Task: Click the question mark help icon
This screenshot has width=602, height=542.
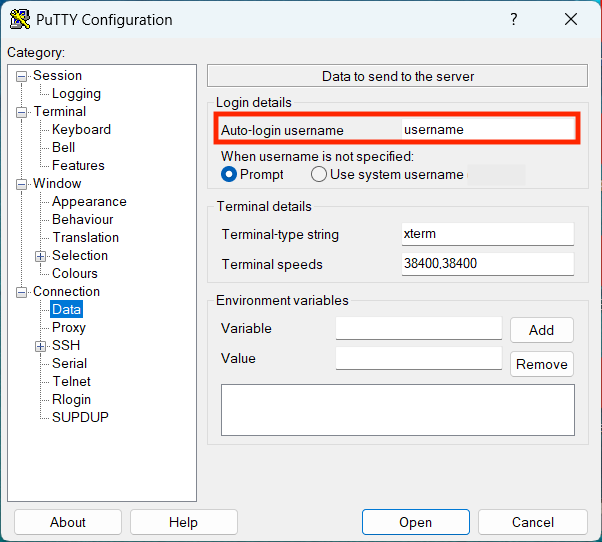Action: click(514, 19)
